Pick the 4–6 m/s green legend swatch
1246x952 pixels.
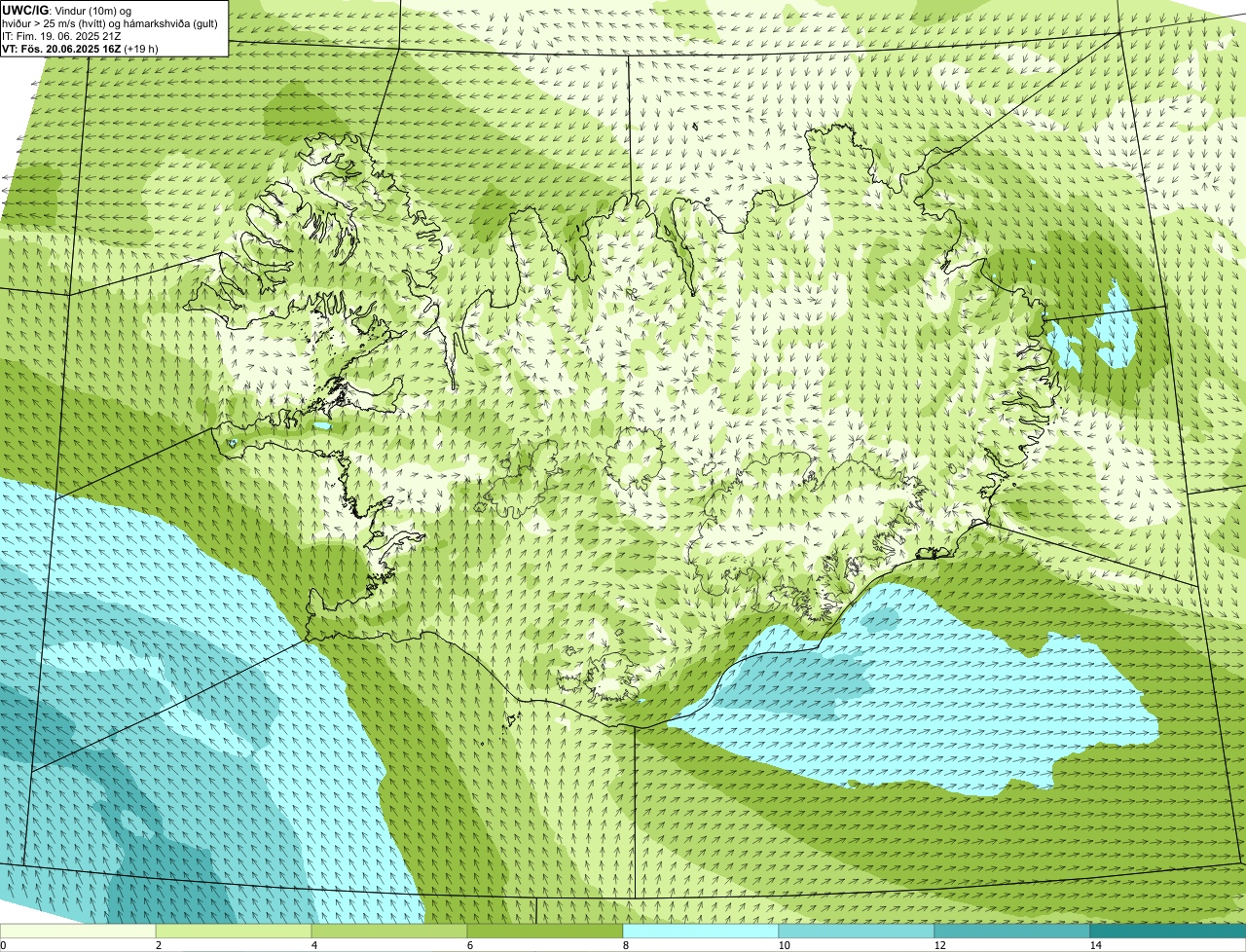tap(389, 931)
